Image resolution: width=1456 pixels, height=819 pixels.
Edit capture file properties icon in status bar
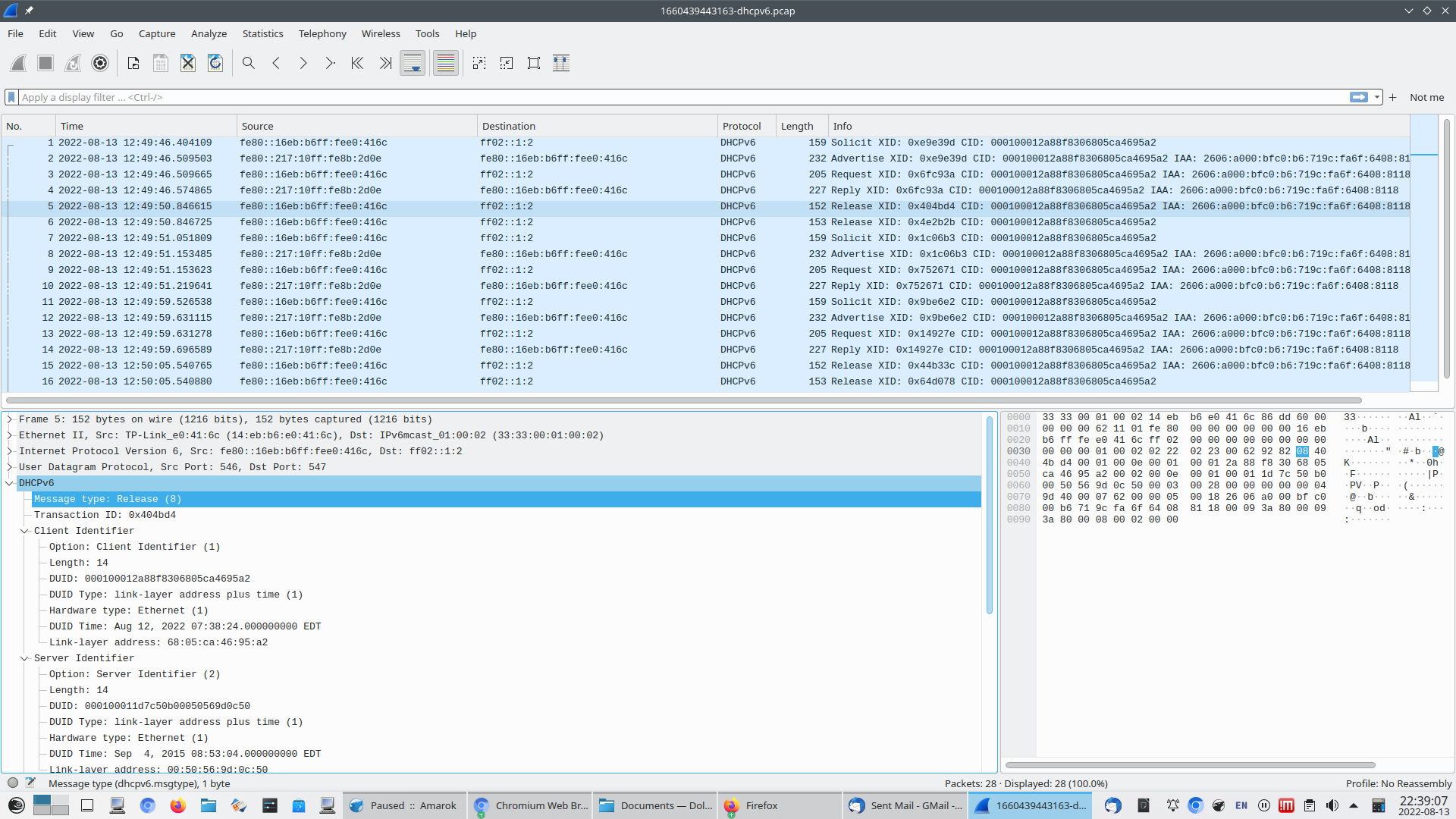(x=30, y=783)
